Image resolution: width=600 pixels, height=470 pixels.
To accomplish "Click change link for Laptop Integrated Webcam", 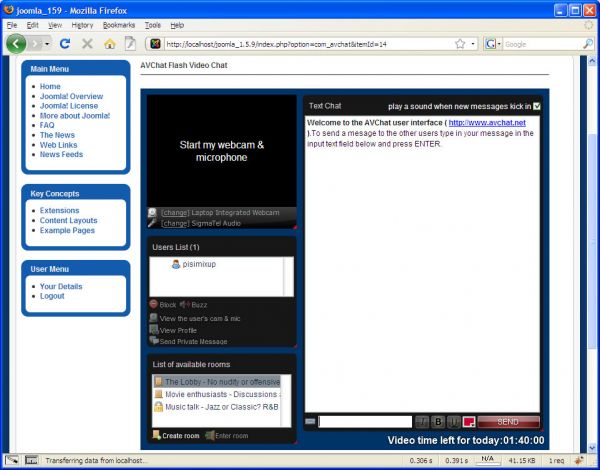I will click(175, 212).
